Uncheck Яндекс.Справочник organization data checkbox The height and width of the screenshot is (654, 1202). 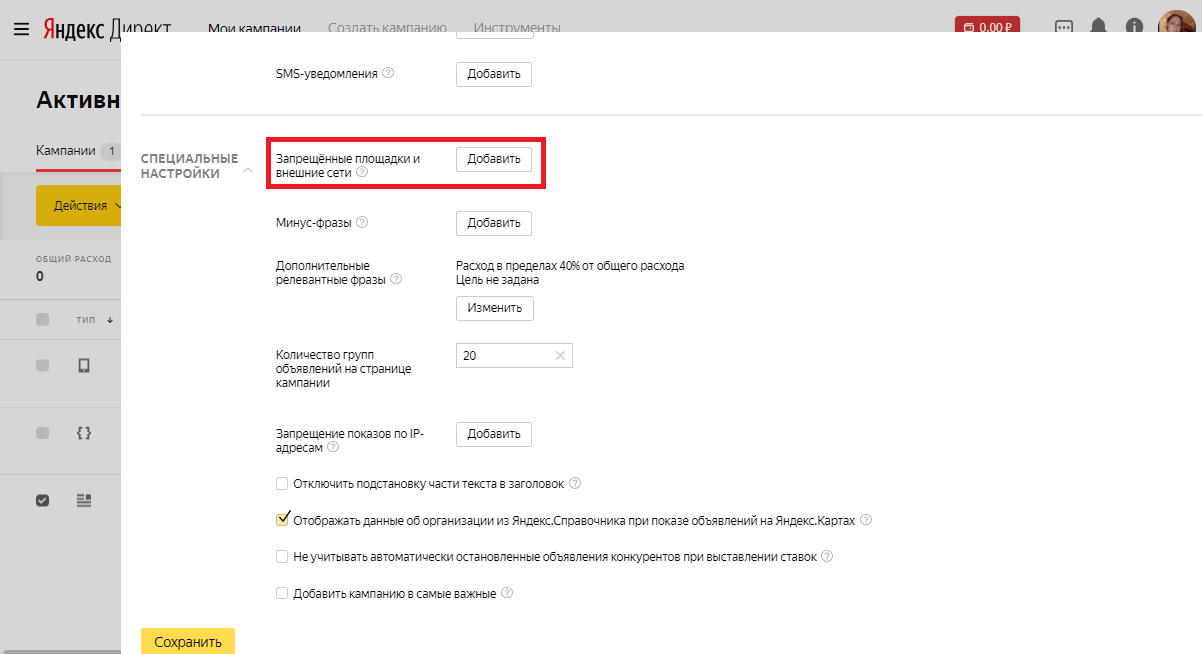[x=282, y=520]
